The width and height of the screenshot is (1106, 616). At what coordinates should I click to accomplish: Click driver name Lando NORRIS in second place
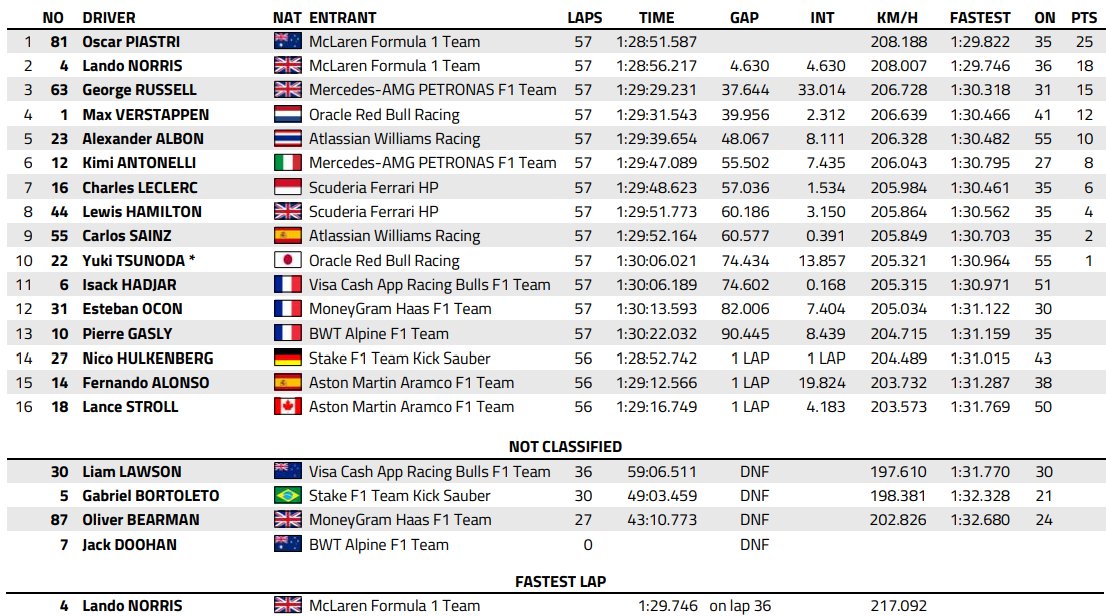tap(132, 66)
